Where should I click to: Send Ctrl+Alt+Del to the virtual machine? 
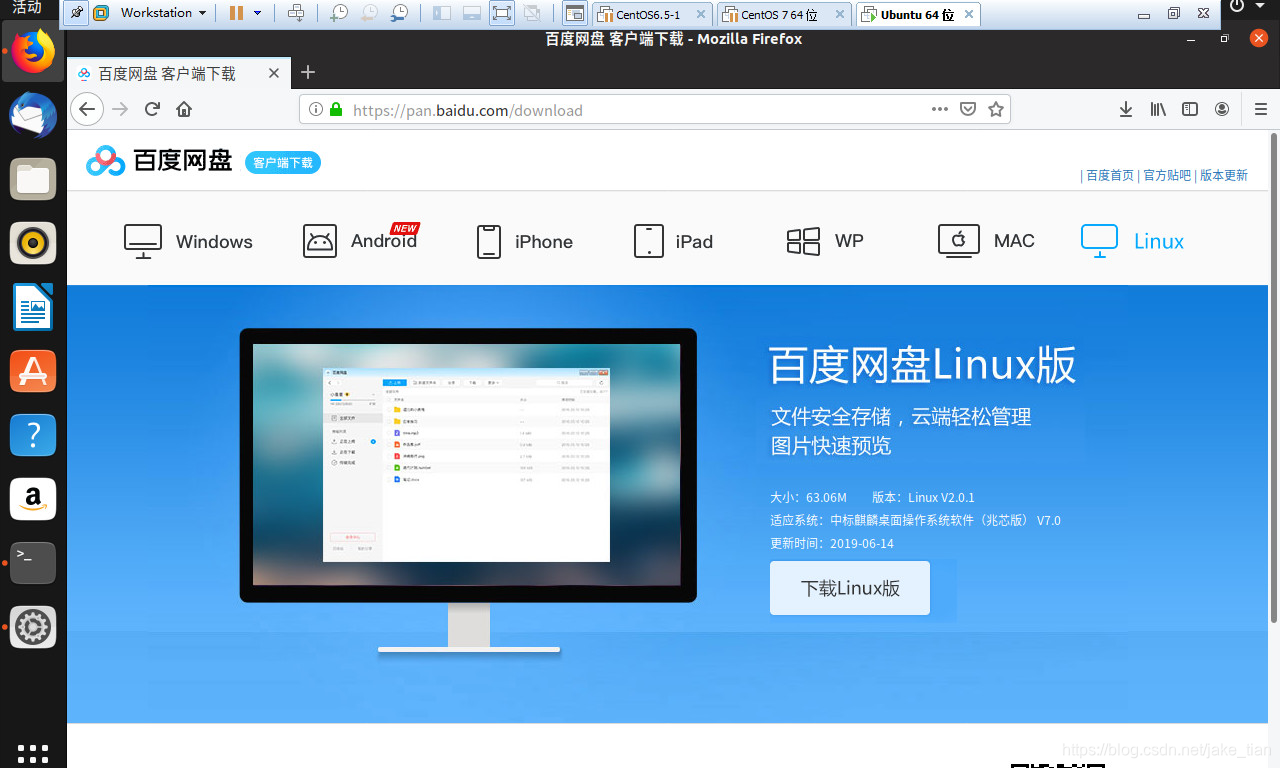pos(296,13)
